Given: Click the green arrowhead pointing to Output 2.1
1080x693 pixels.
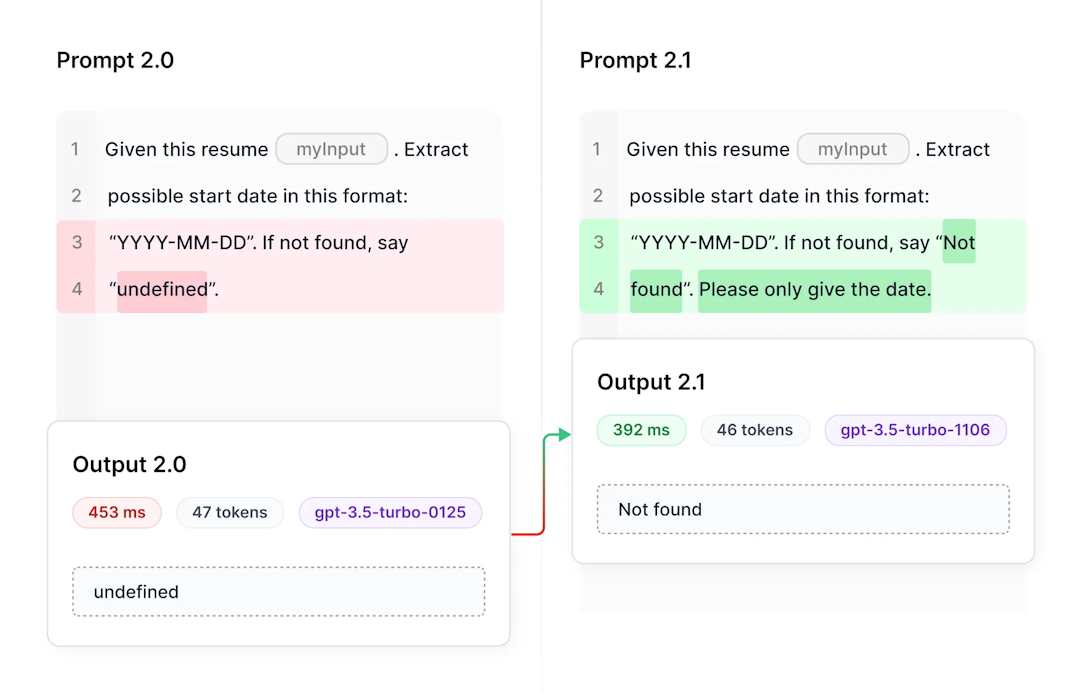Looking at the screenshot, I should (565, 434).
